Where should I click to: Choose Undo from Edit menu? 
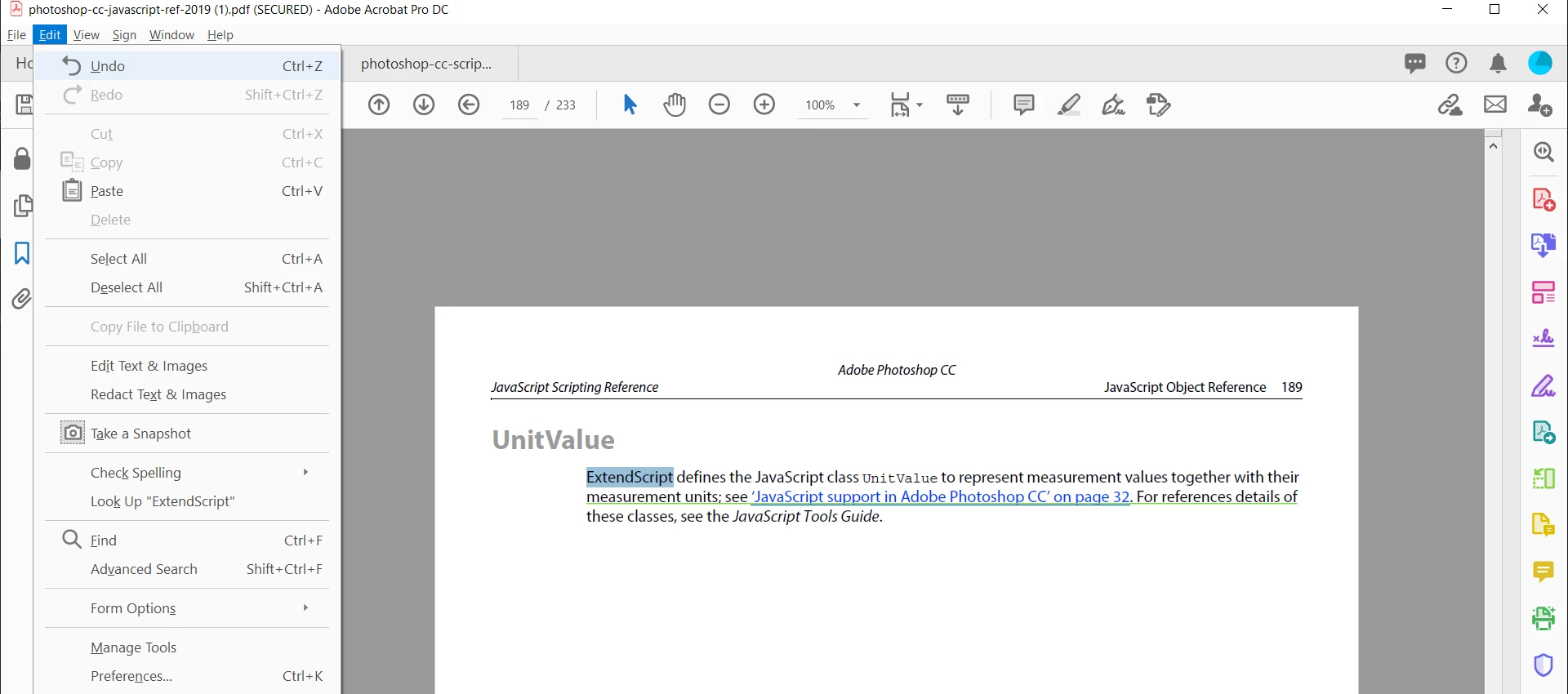tap(187, 66)
